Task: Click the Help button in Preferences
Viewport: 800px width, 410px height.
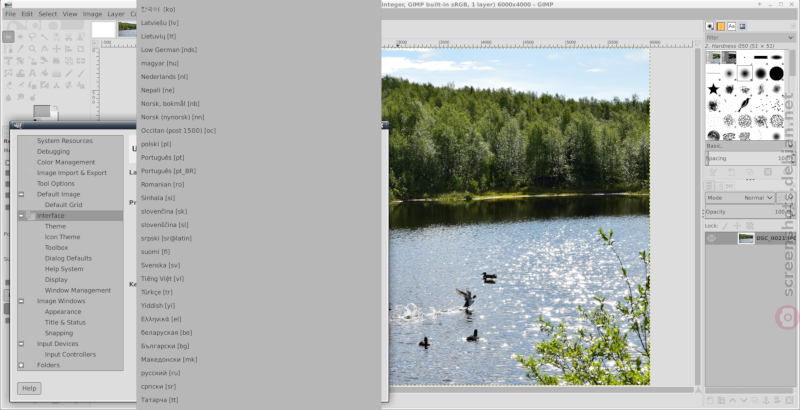Action: (29, 388)
